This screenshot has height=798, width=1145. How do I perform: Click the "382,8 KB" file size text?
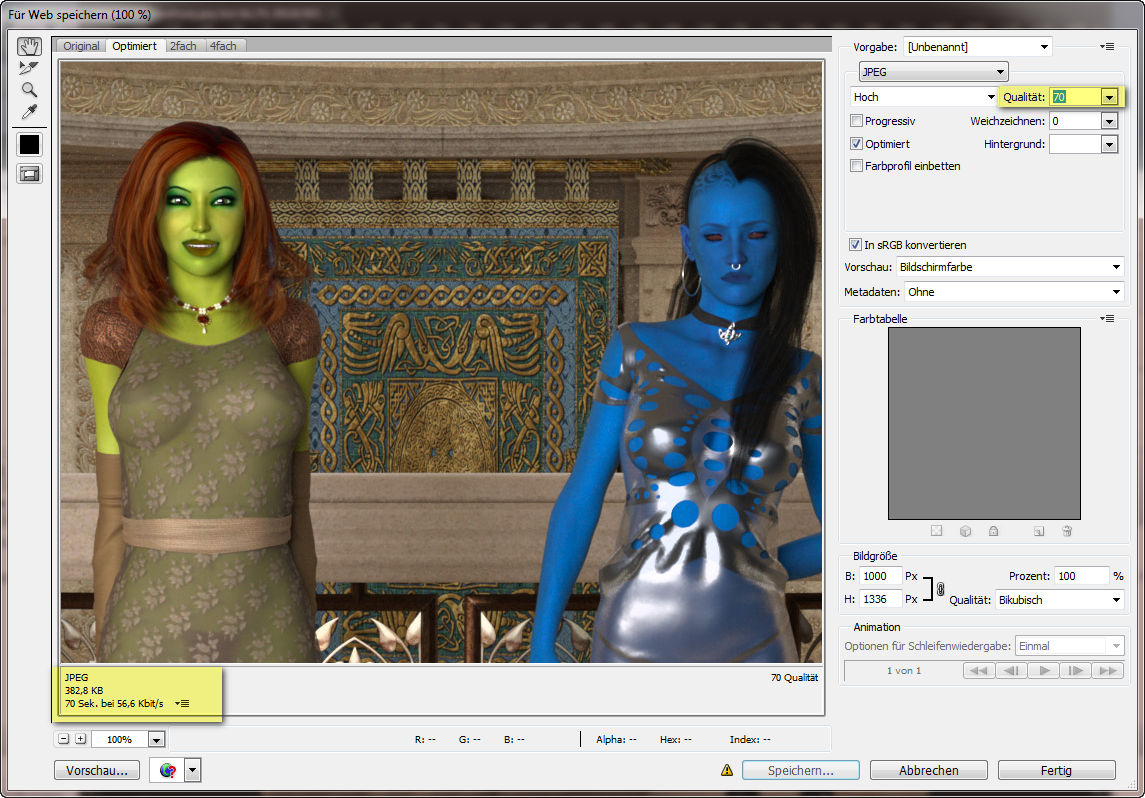(84, 690)
